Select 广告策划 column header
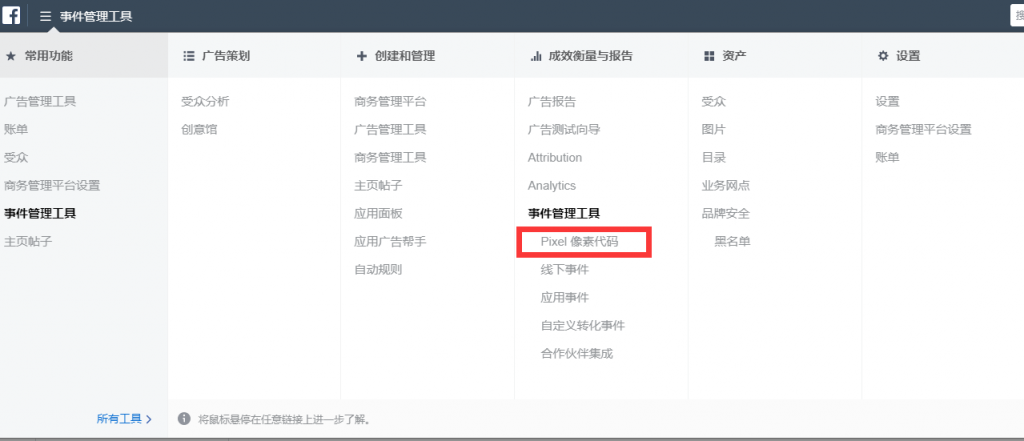This screenshot has height=441, width=1024. point(226,56)
